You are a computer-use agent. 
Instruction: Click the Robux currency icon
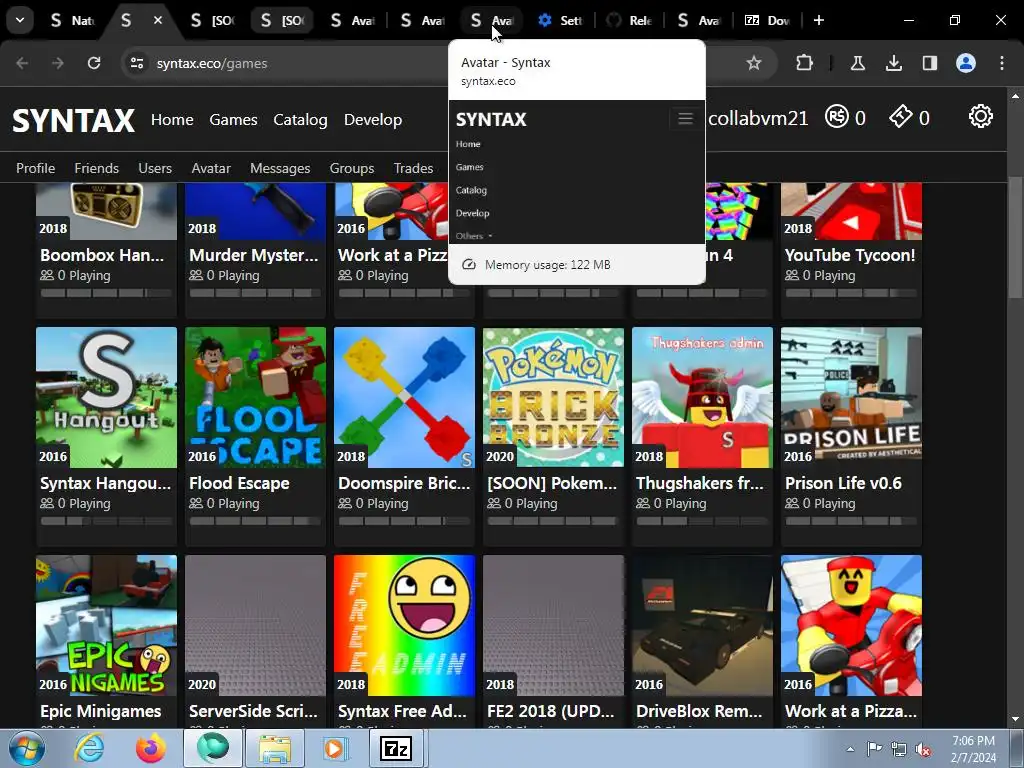(837, 117)
